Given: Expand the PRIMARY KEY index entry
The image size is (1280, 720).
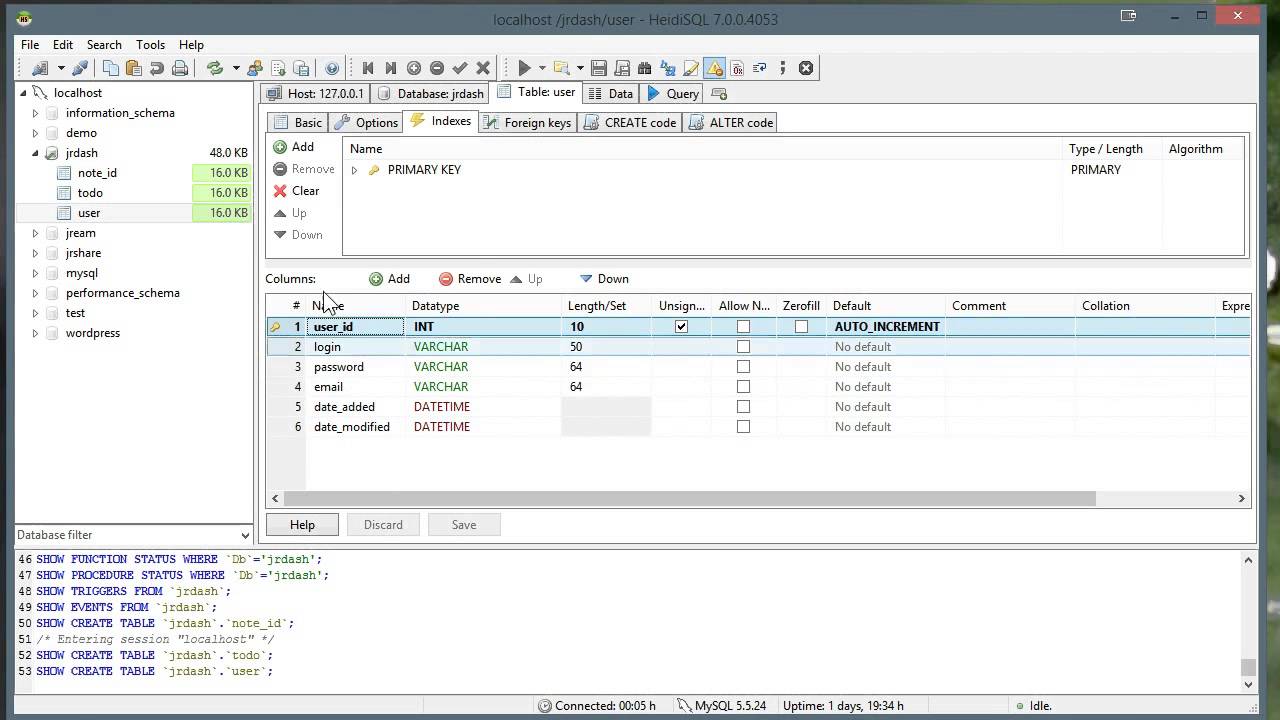Looking at the screenshot, I should click(354, 170).
